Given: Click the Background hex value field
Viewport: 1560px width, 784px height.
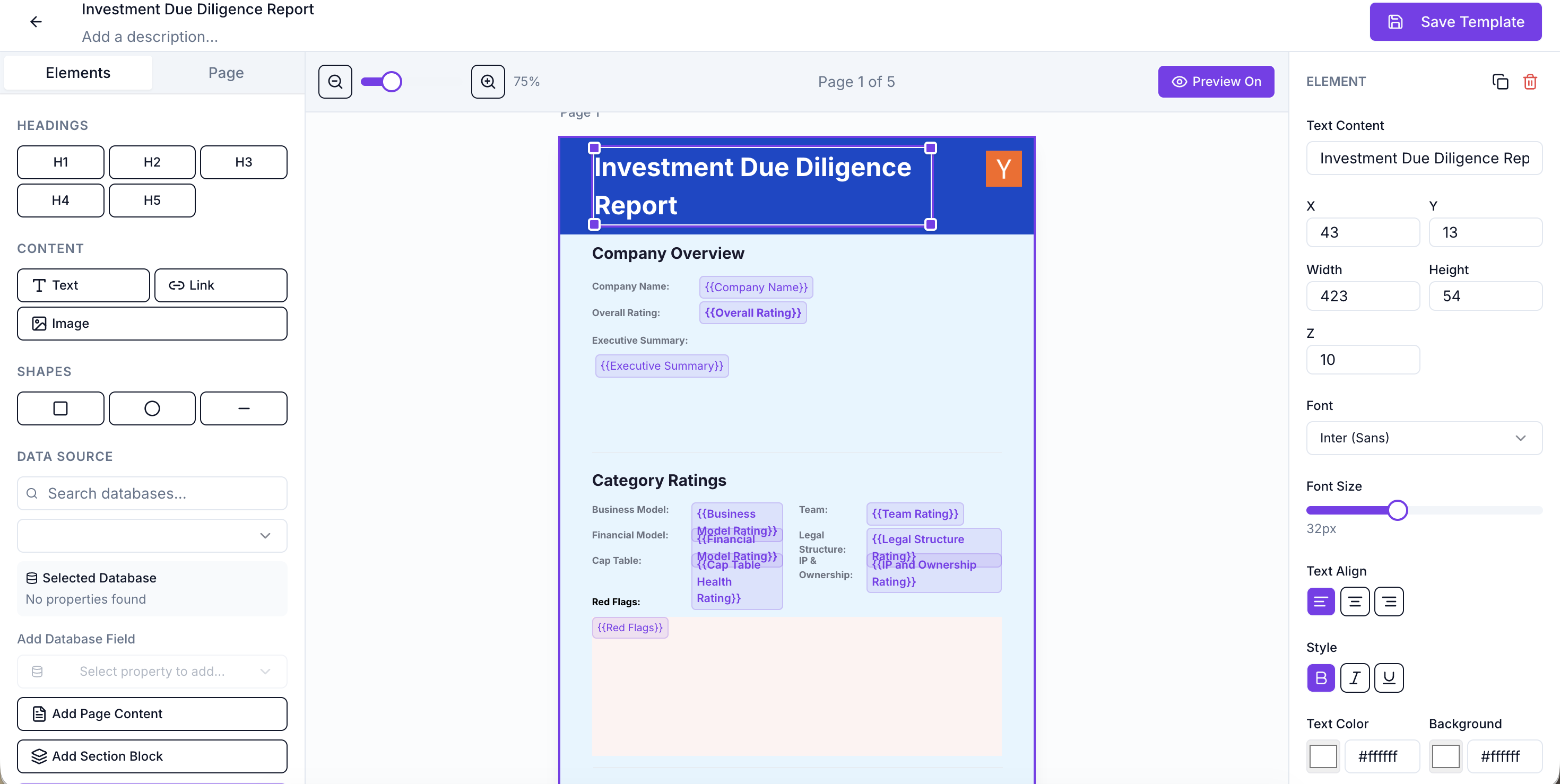Looking at the screenshot, I should [1504, 756].
